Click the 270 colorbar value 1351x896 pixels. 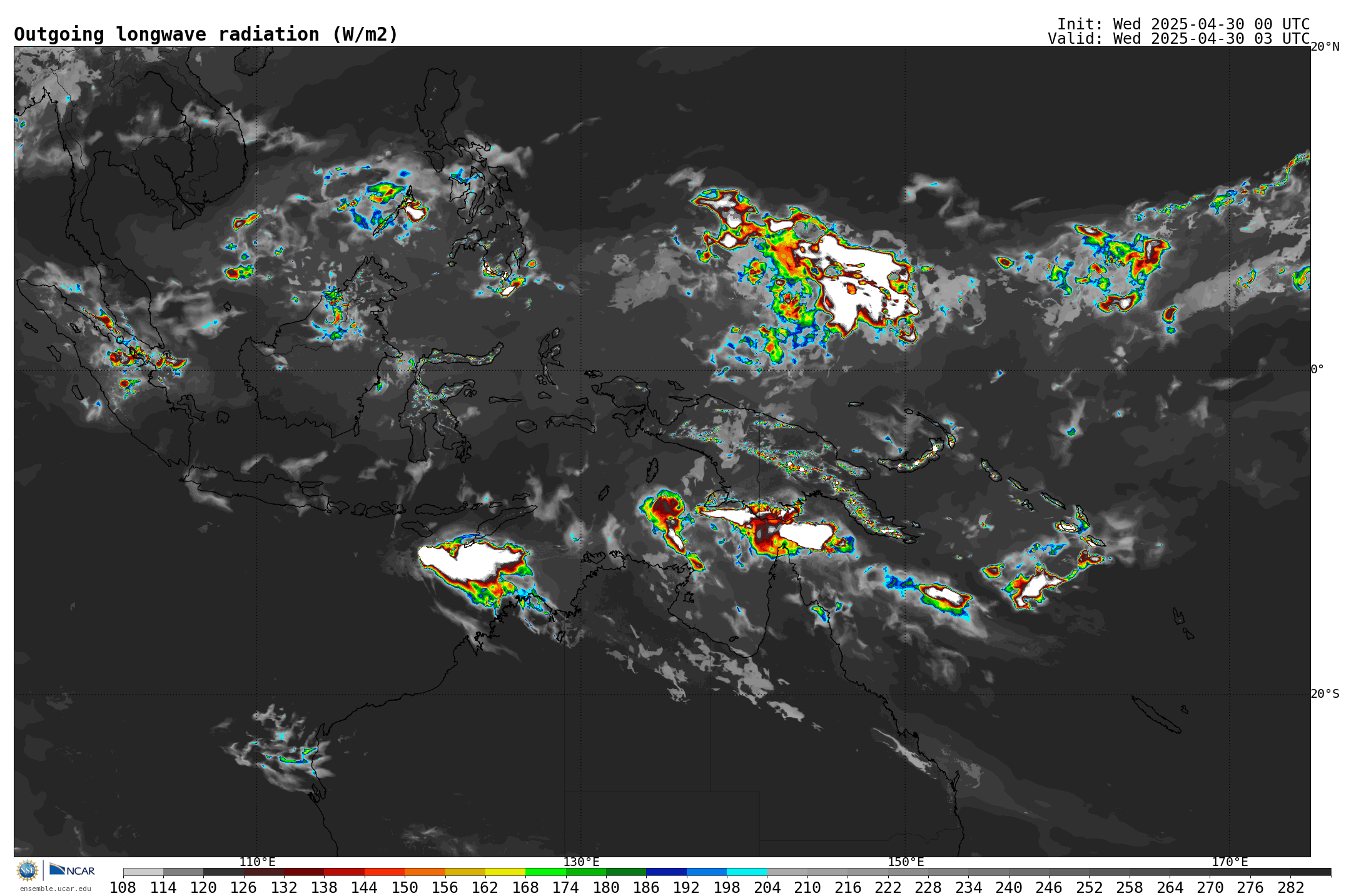(1210, 887)
